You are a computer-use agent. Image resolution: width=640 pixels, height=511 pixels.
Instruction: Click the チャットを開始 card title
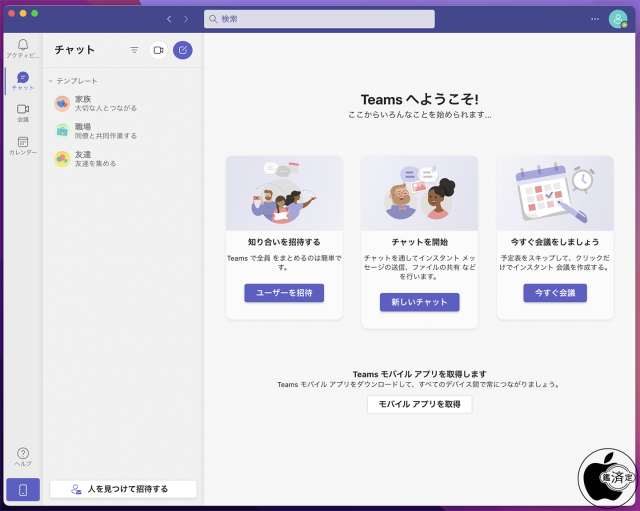click(420, 242)
